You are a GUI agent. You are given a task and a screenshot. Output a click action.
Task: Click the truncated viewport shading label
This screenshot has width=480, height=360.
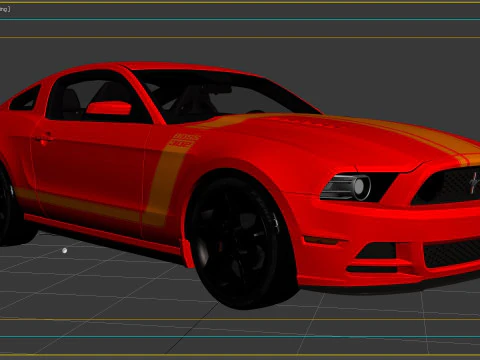tap(5, 9)
